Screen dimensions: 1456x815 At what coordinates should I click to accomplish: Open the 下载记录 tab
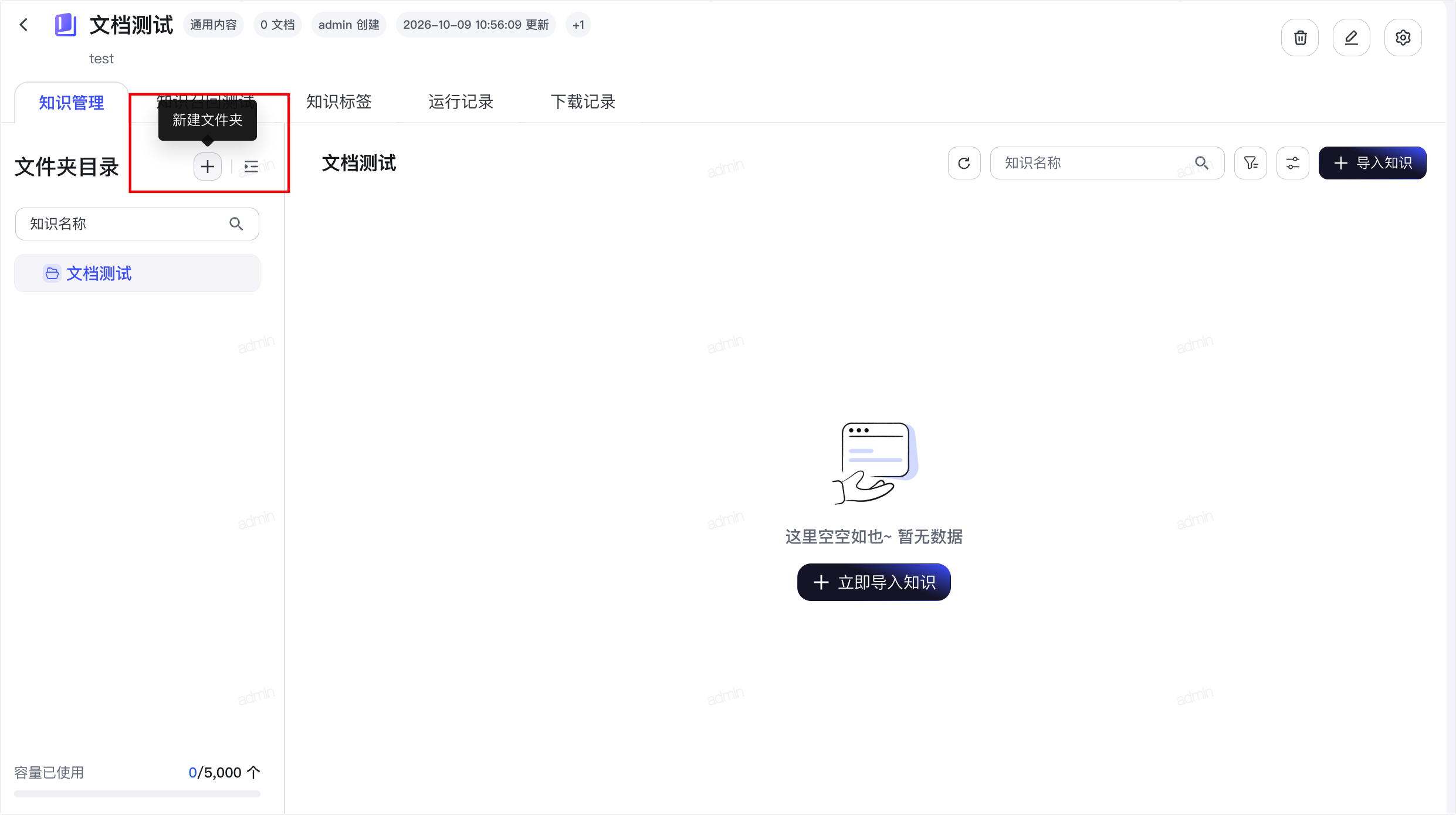583,101
